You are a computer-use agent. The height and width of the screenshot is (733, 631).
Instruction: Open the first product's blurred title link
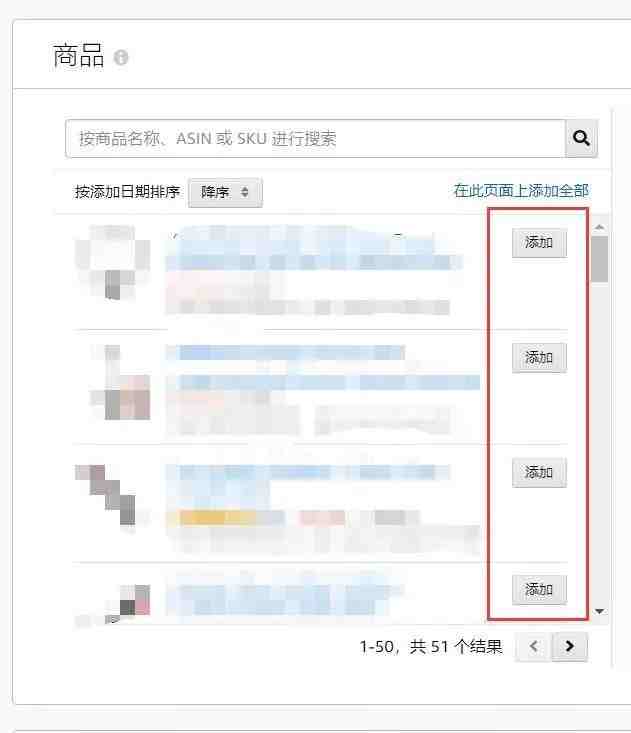click(x=314, y=248)
